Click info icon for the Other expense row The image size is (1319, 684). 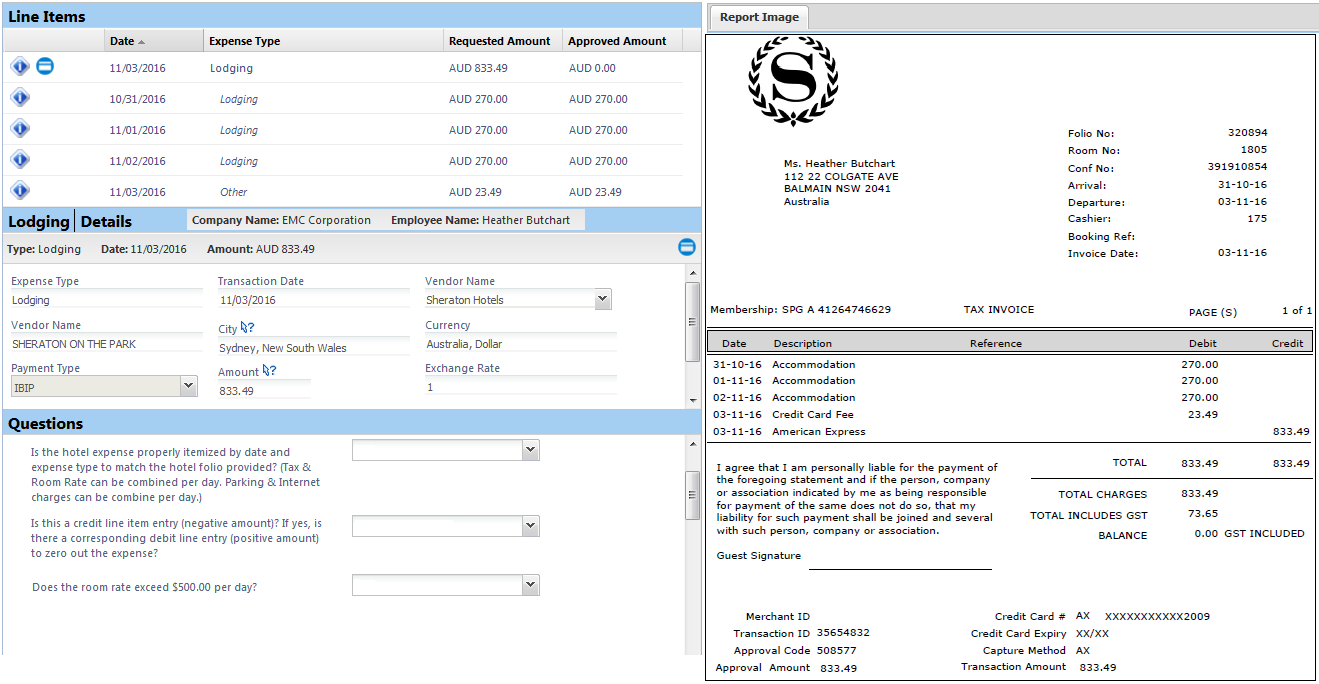[x=20, y=191]
